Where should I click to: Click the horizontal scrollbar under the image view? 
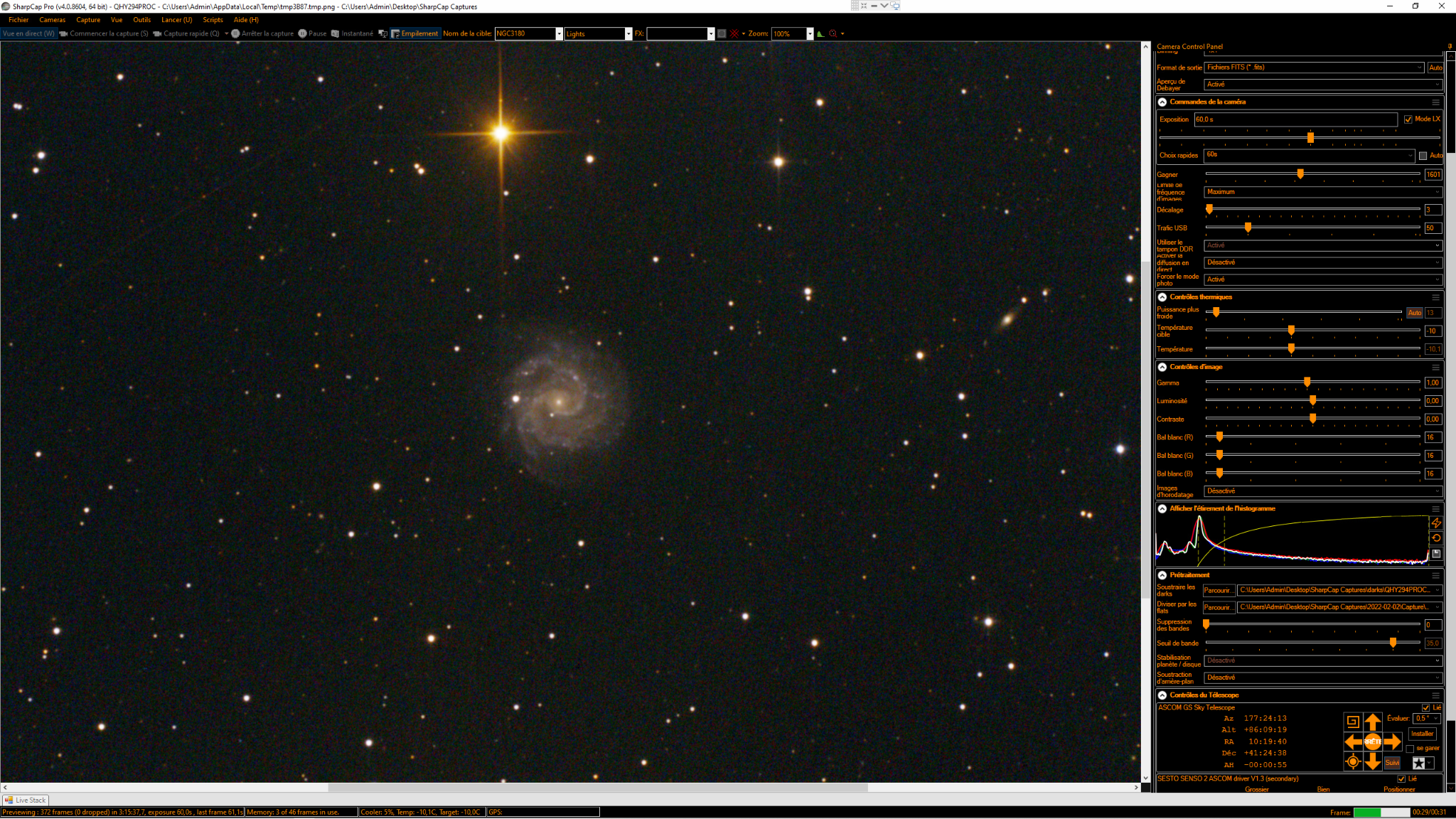point(570,788)
